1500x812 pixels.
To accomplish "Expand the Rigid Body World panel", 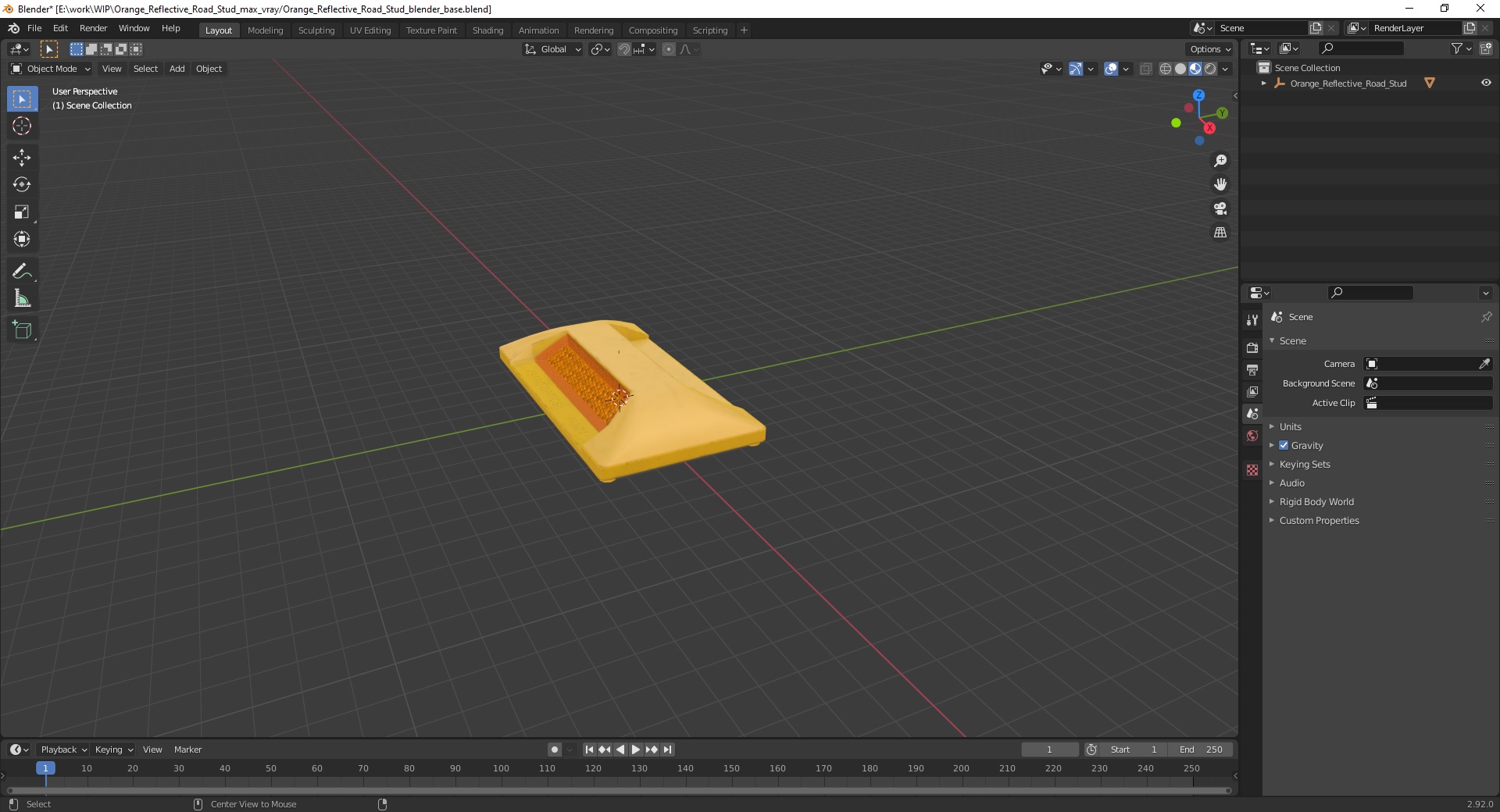I will pos(1316,501).
